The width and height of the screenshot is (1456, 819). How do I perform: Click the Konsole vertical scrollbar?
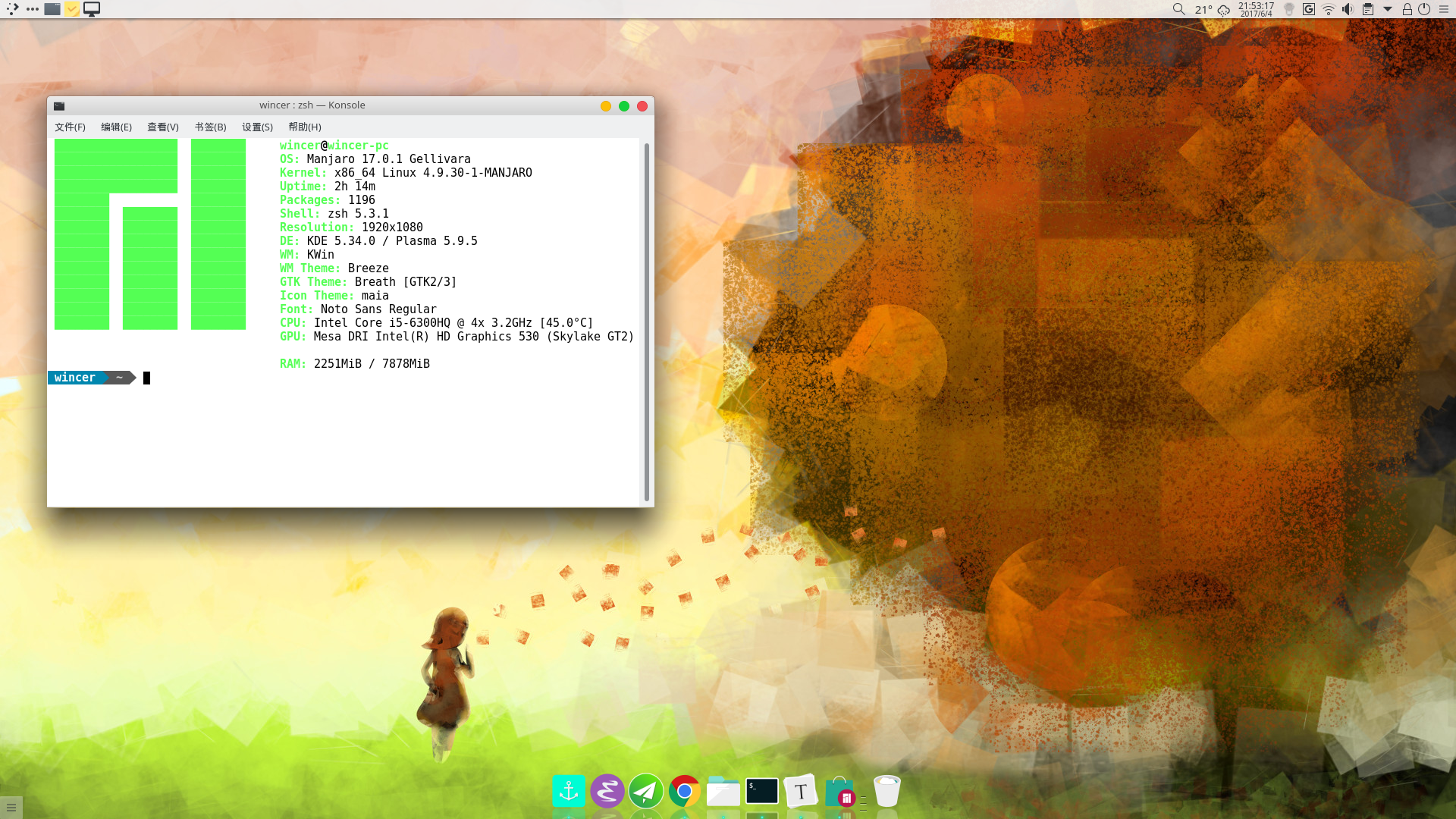[647, 322]
